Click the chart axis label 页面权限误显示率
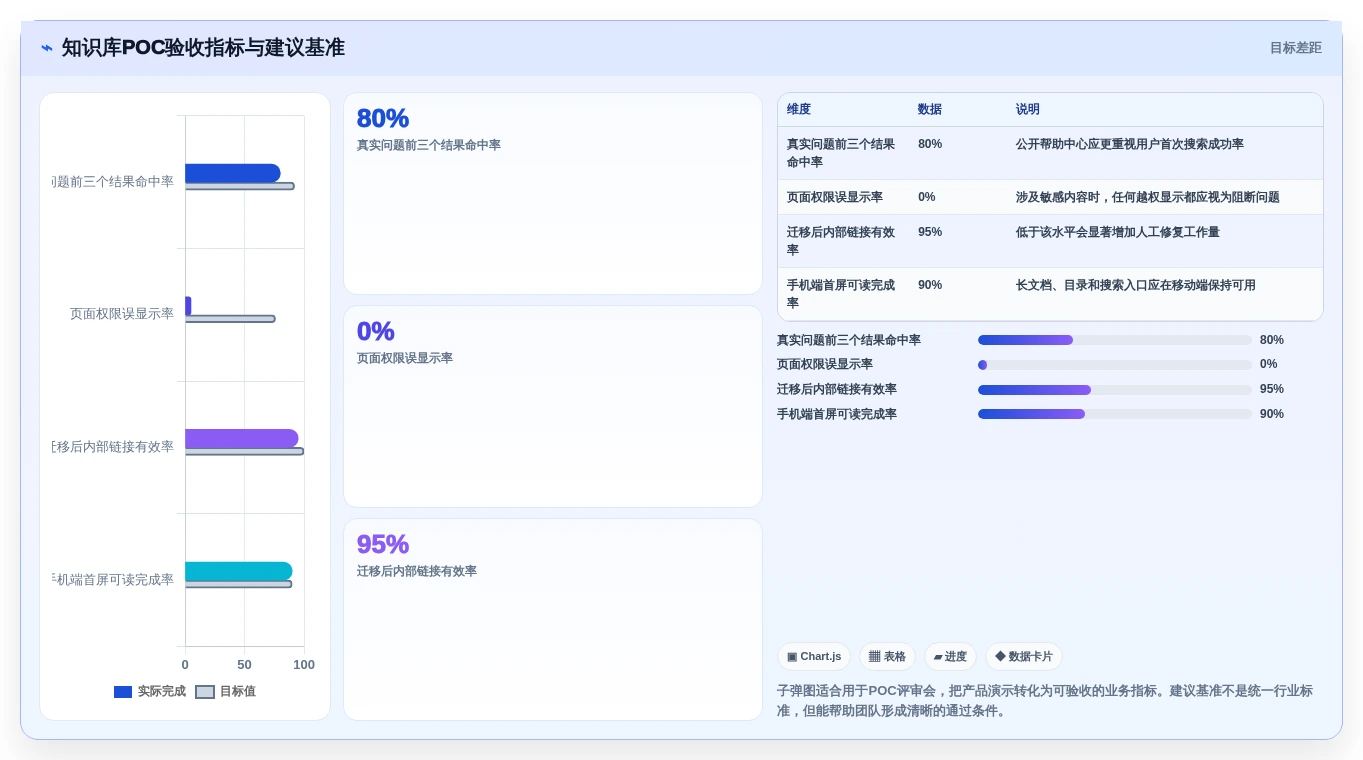1363x760 pixels. 122,314
